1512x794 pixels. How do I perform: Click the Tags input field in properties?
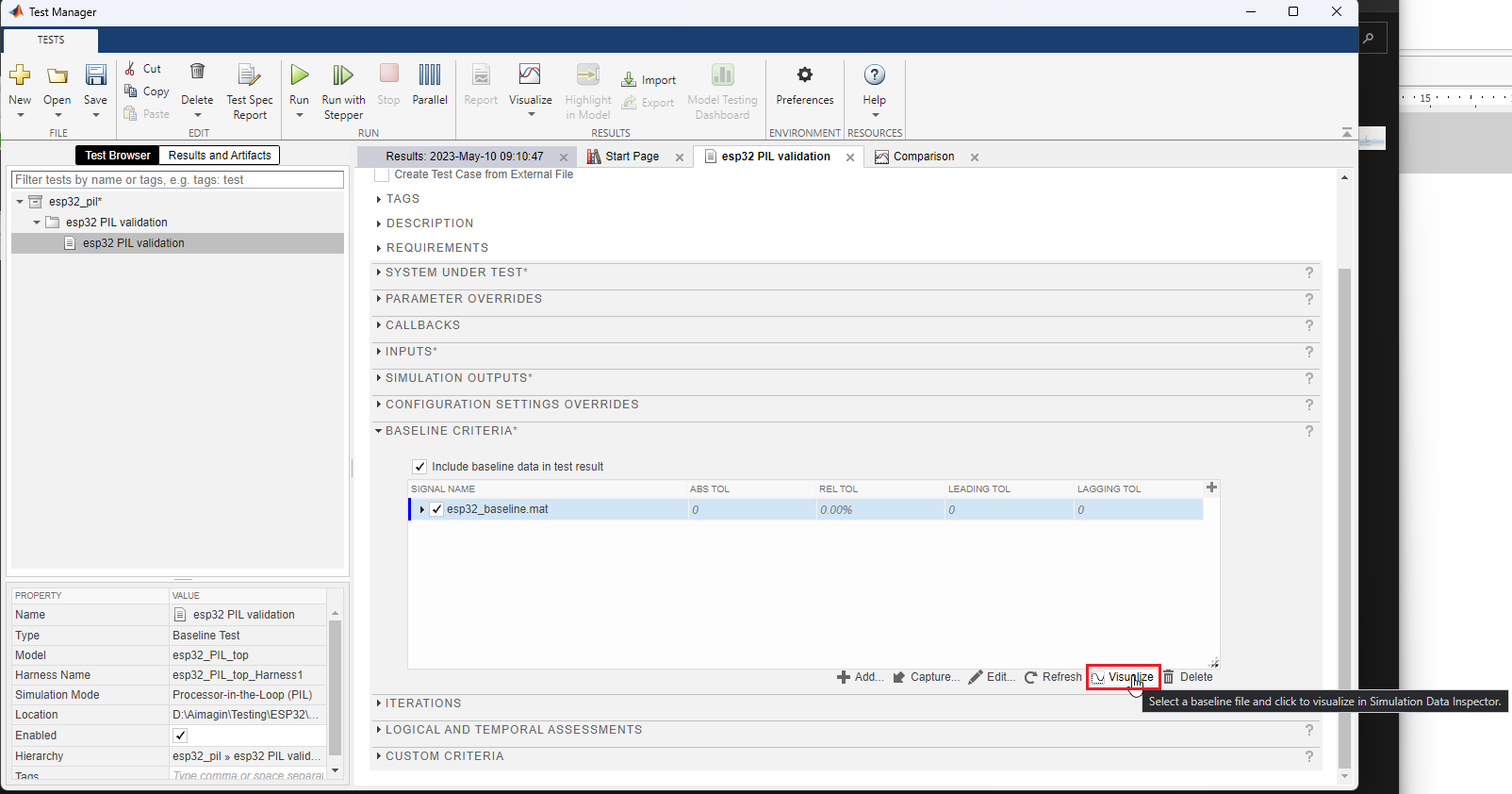(248, 775)
